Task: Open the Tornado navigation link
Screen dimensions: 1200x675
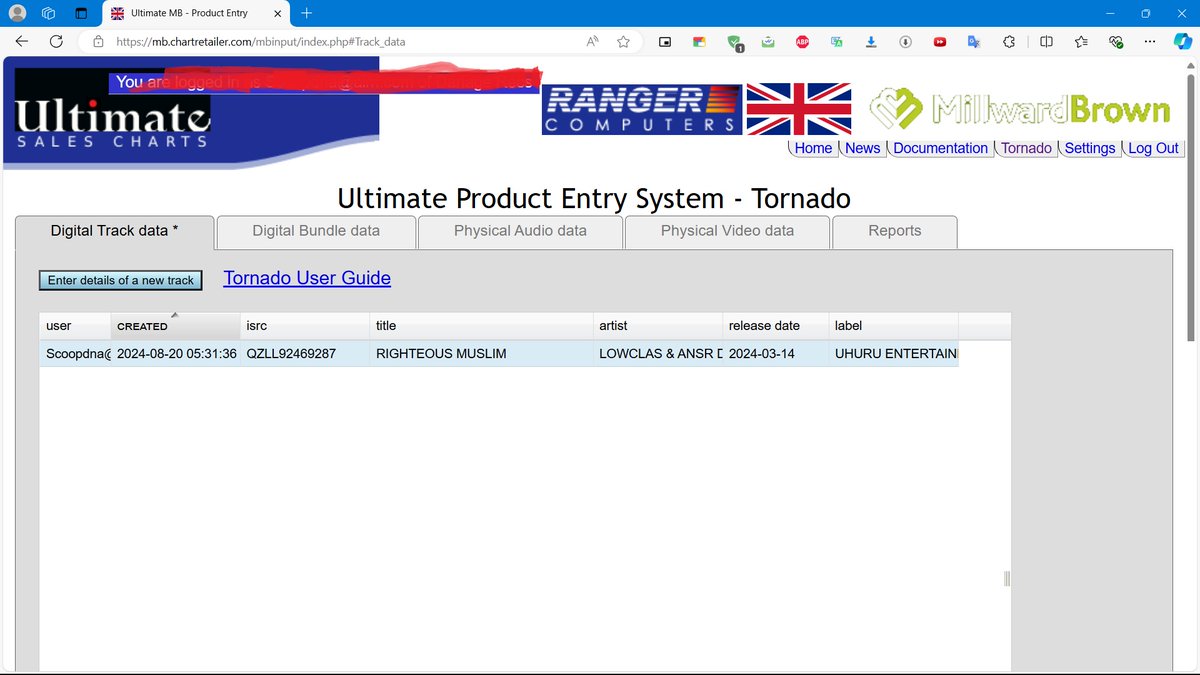Action: pyautogui.click(x=1027, y=148)
